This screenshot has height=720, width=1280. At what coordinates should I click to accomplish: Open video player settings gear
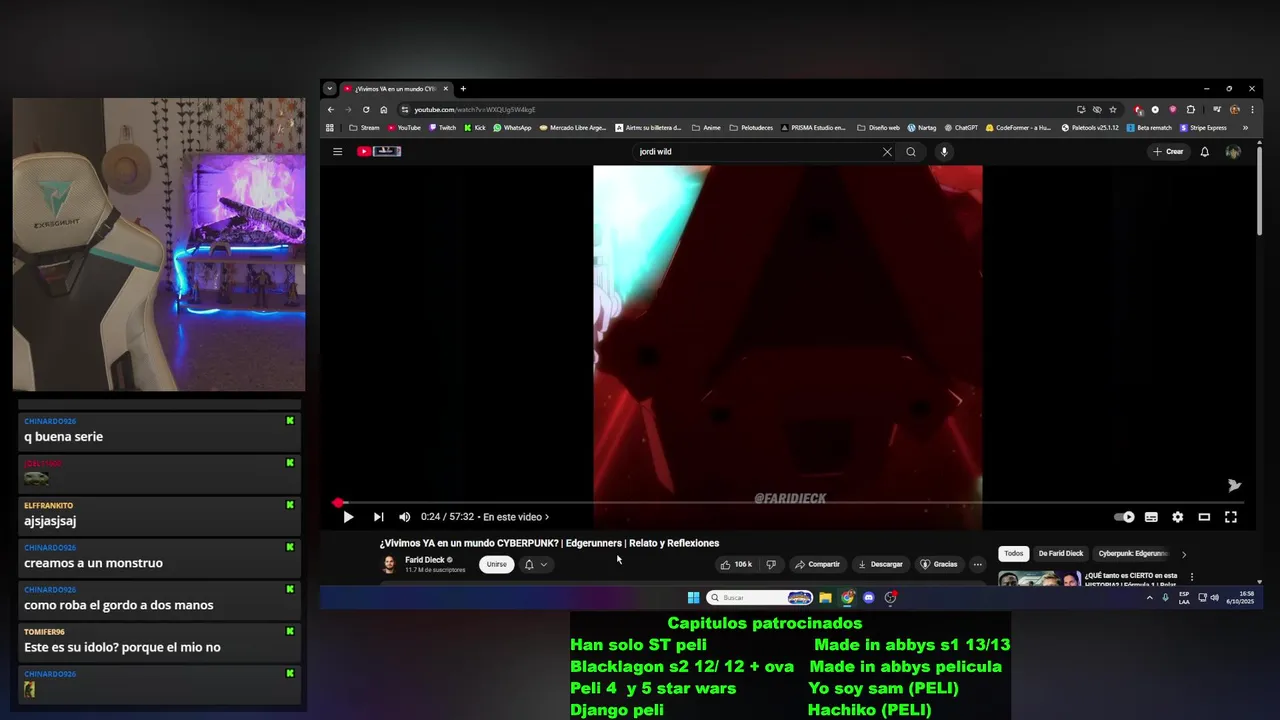pos(1178,517)
